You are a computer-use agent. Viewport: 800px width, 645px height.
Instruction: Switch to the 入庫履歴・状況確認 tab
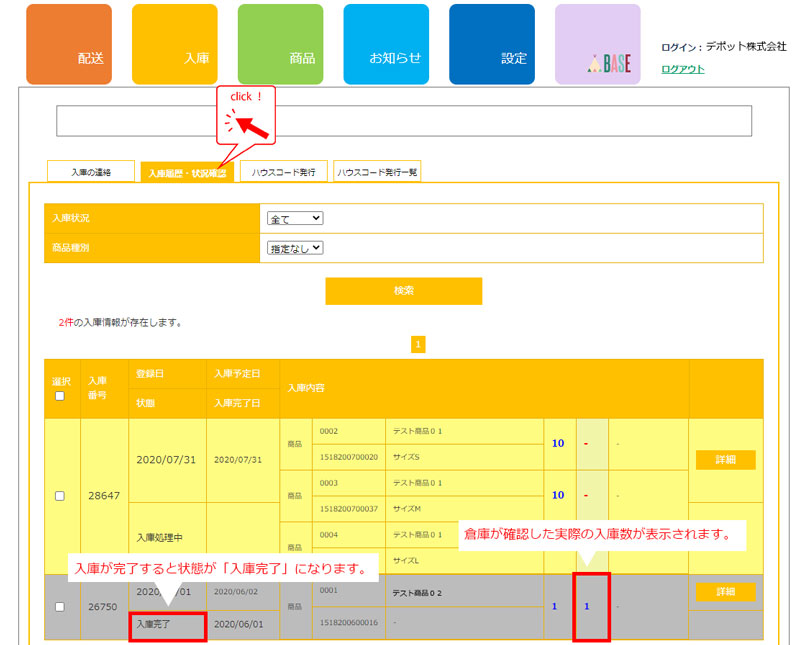pyautogui.click(x=186, y=173)
